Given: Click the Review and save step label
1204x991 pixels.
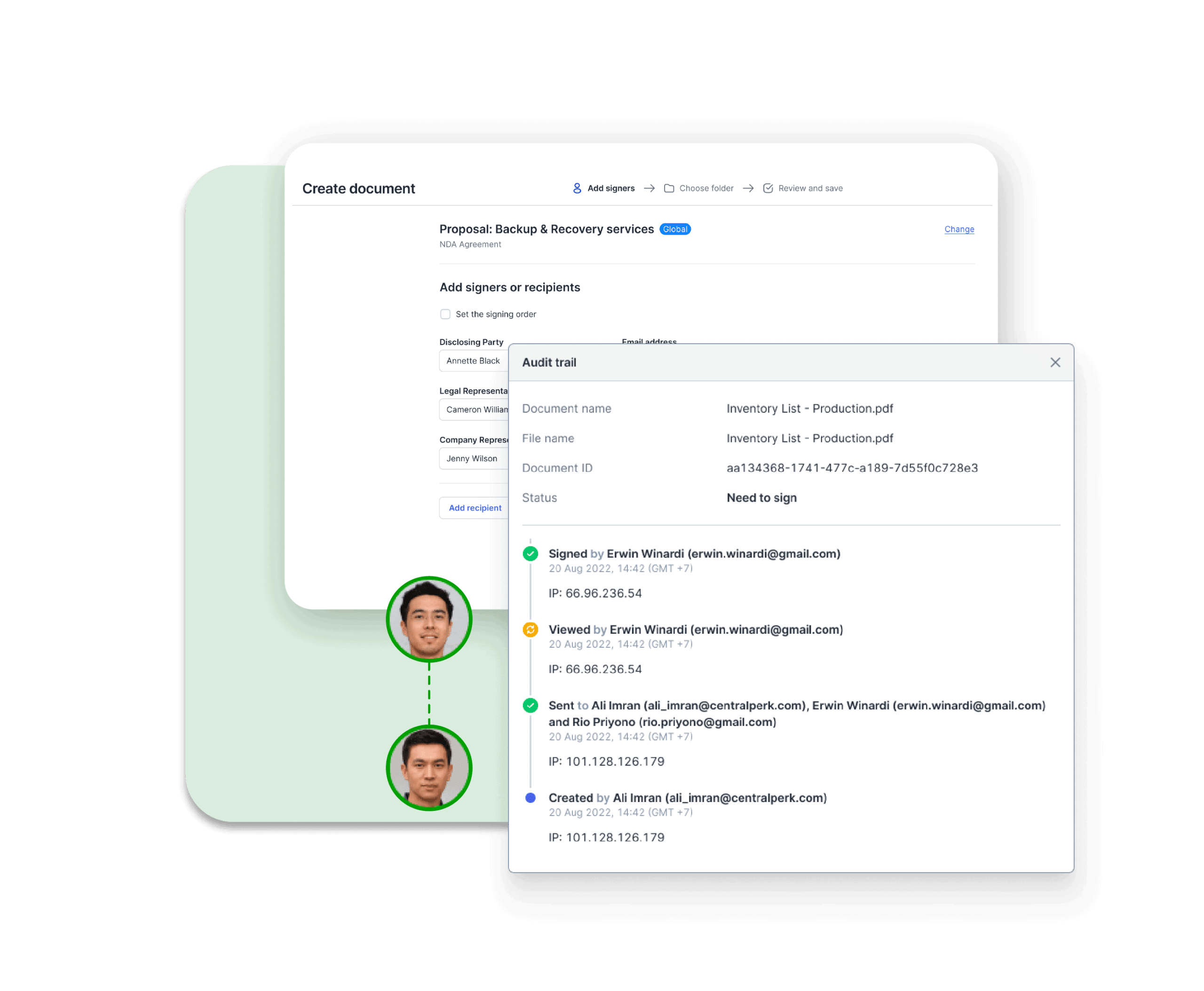Looking at the screenshot, I should point(810,188).
